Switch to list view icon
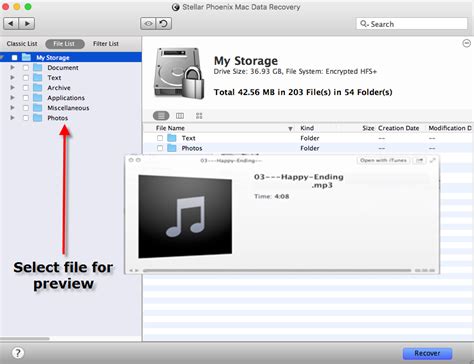Viewport: 474px width, 364px height. click(x=161, y=116)
